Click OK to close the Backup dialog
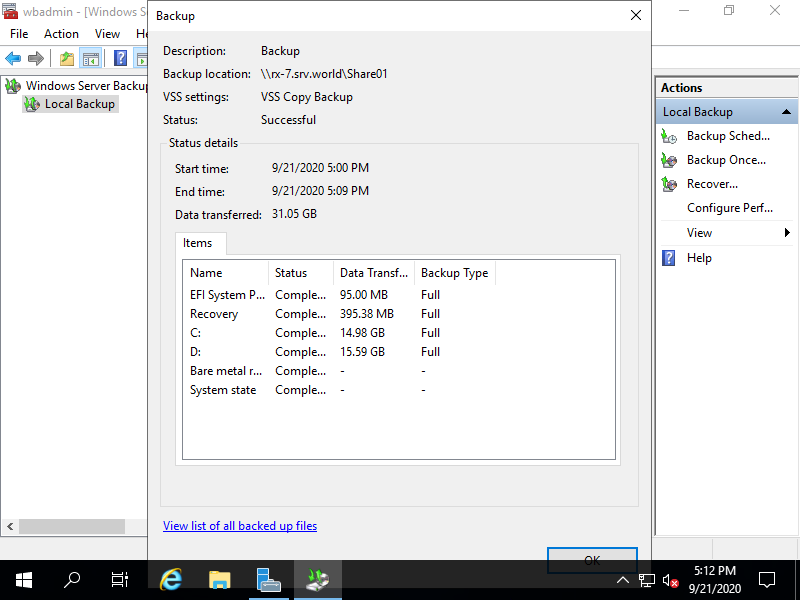 point(592,561)
